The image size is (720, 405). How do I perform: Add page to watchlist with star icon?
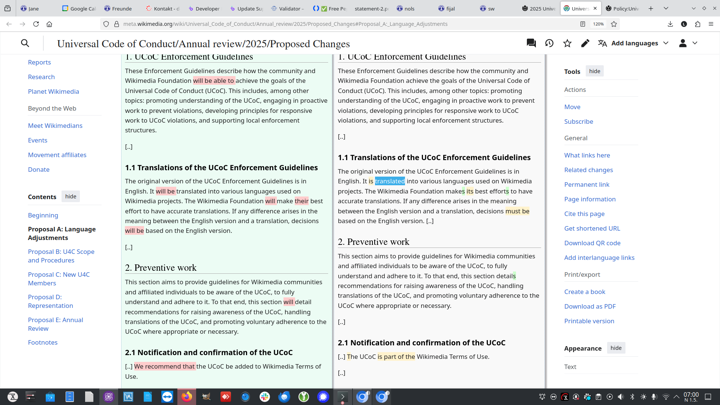[x=568, y=43]
